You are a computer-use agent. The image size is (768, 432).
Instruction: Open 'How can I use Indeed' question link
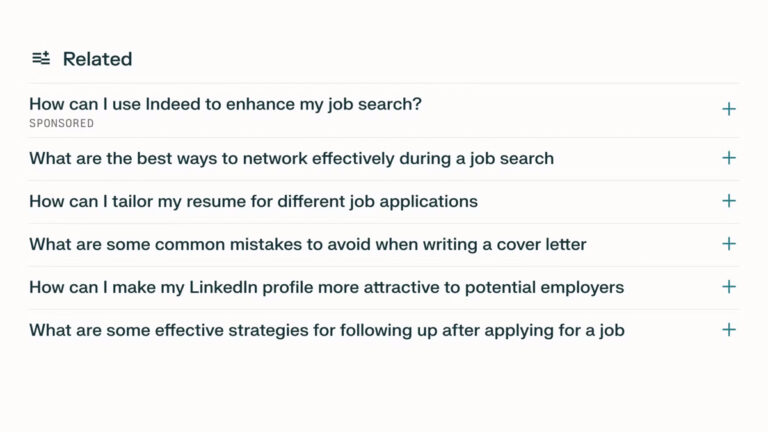tap(225, 104)
